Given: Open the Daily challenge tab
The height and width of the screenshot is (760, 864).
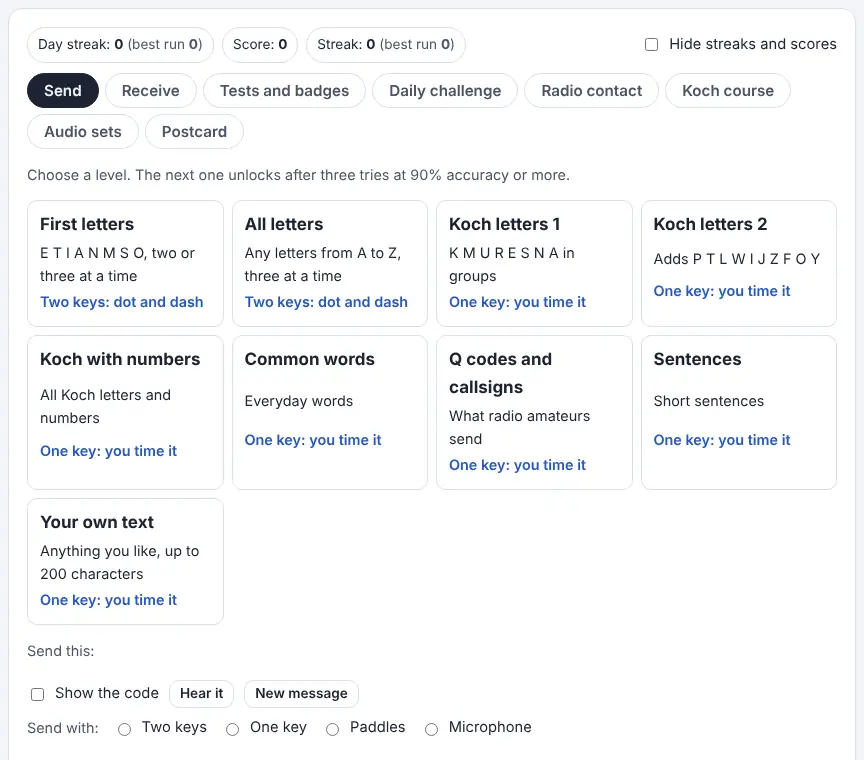Looking at the screenshot, I should (x=445, y=90).
